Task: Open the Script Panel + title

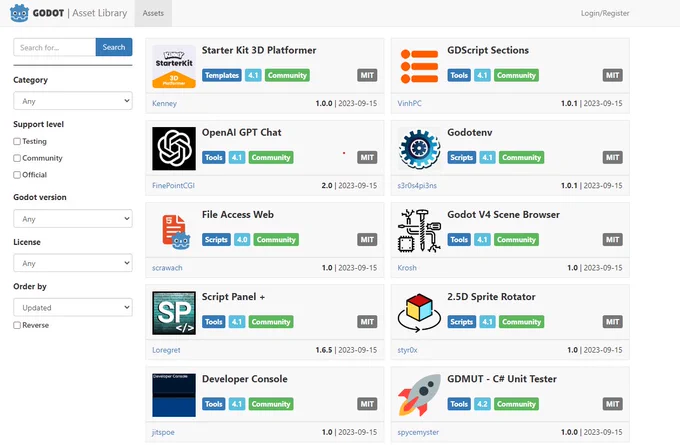Action: point(233,297)
